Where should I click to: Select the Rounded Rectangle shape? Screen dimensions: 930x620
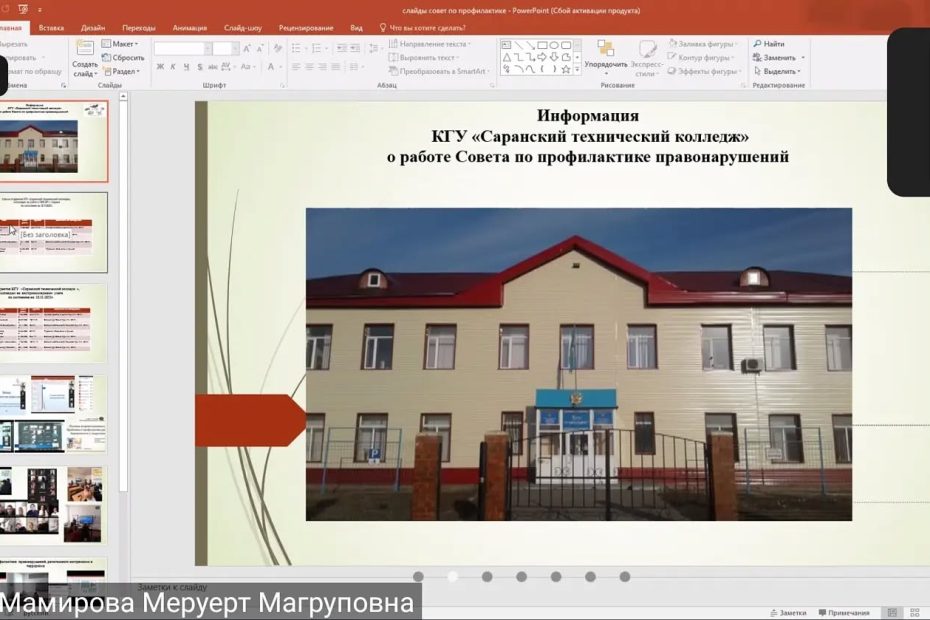pos(566,45)
